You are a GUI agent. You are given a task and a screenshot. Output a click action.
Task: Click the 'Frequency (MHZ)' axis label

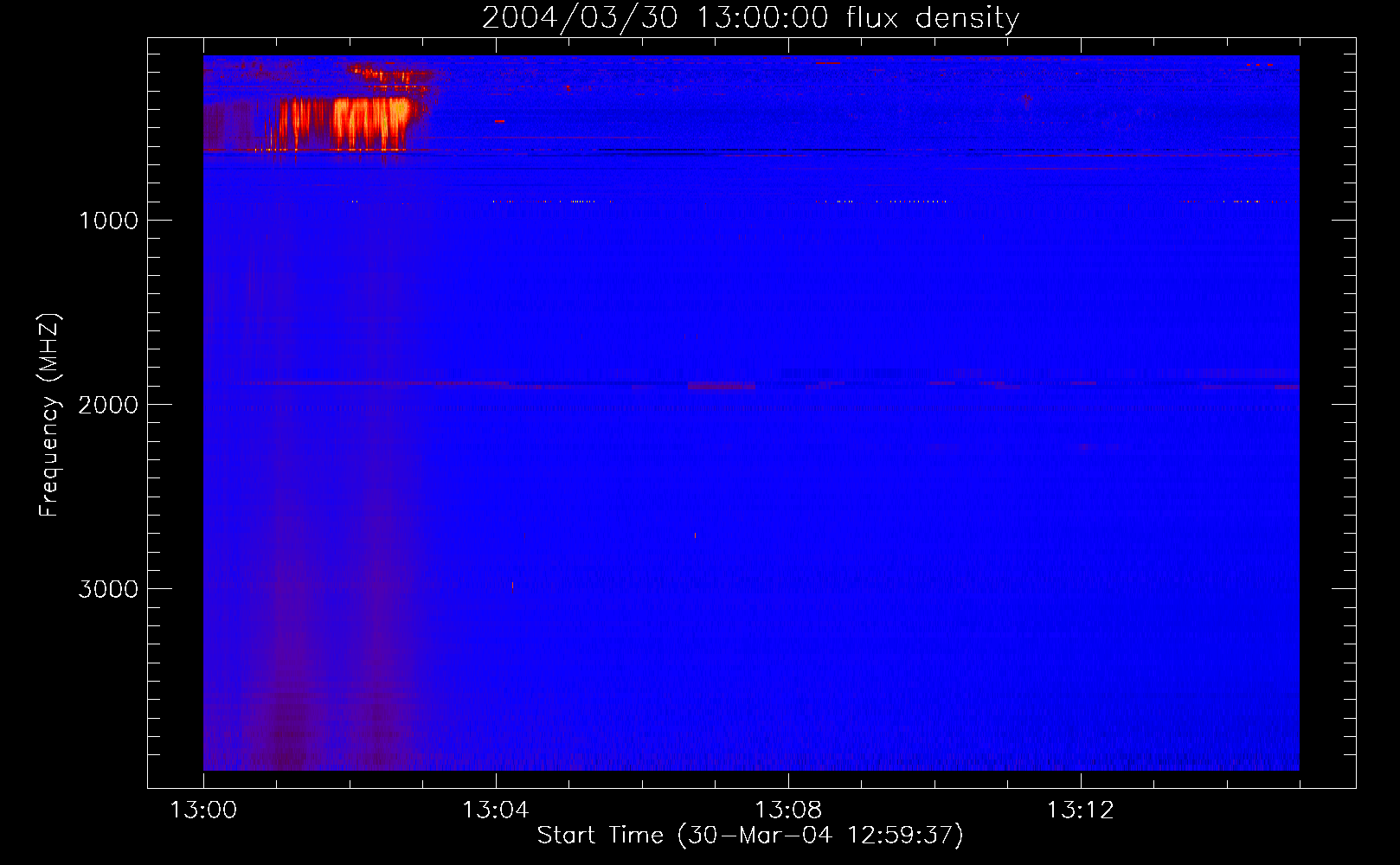[49, 415]
